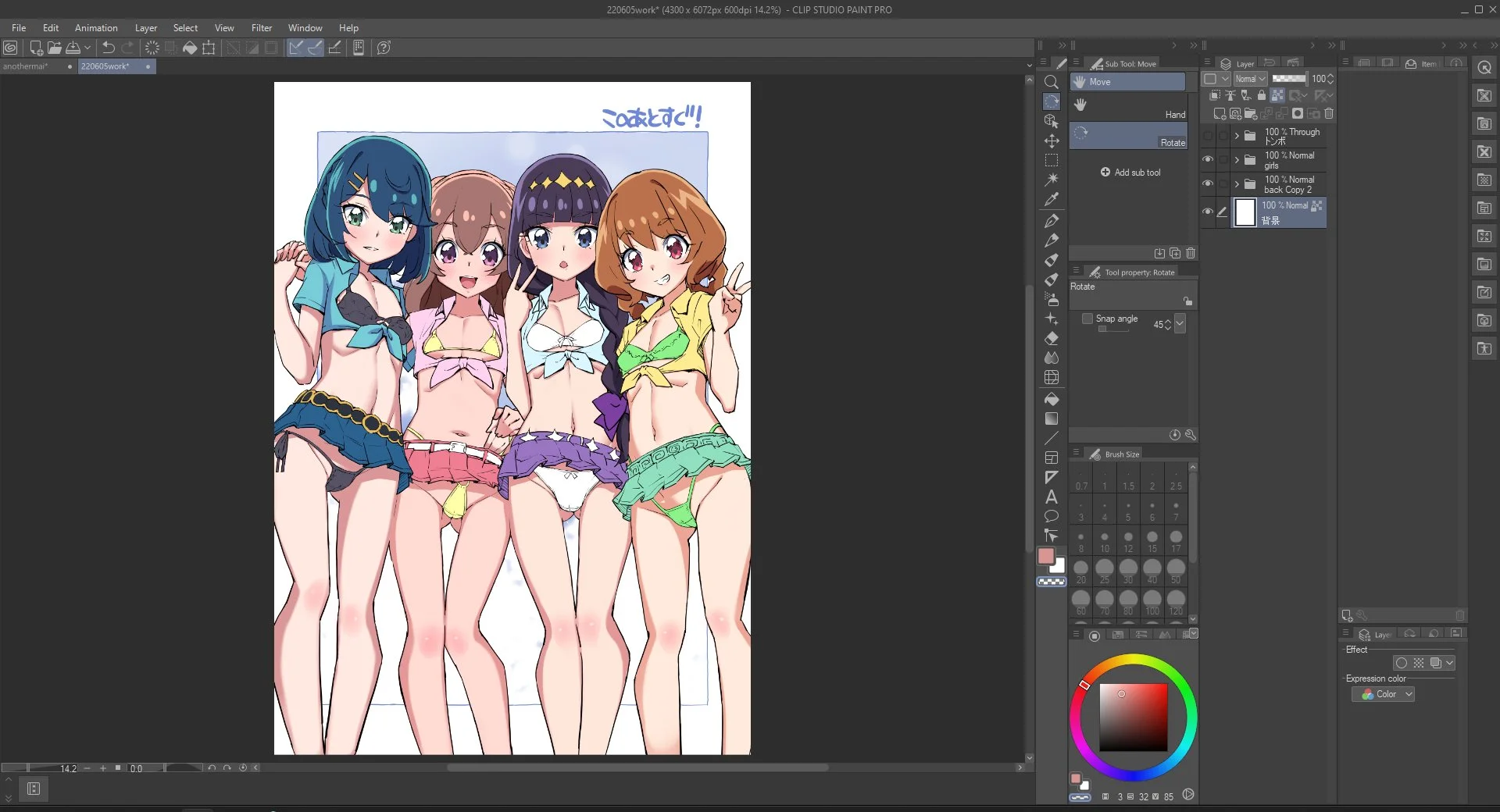Open the save options dropdown arrow
This screenshot has height=812, width=1500.
(x=87, y=48)
